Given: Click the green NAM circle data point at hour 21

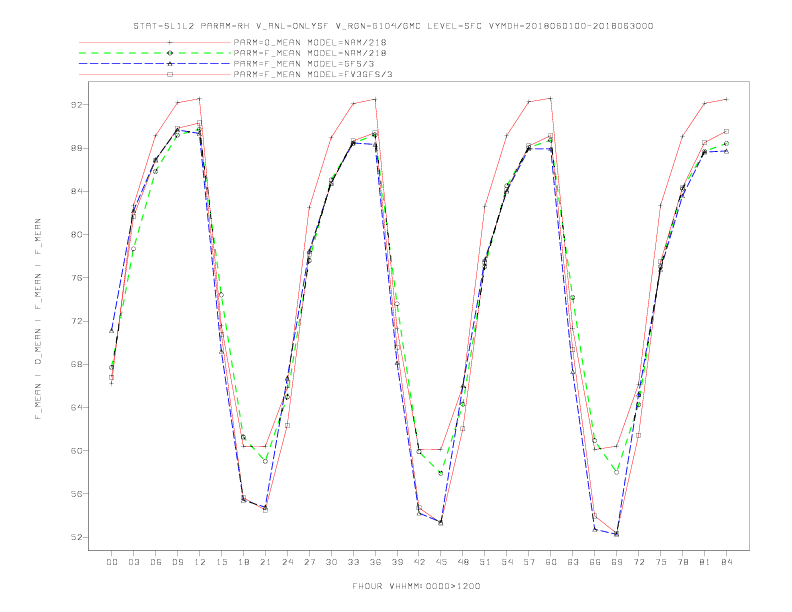Looking at the screenshot, I should point(265,461).
